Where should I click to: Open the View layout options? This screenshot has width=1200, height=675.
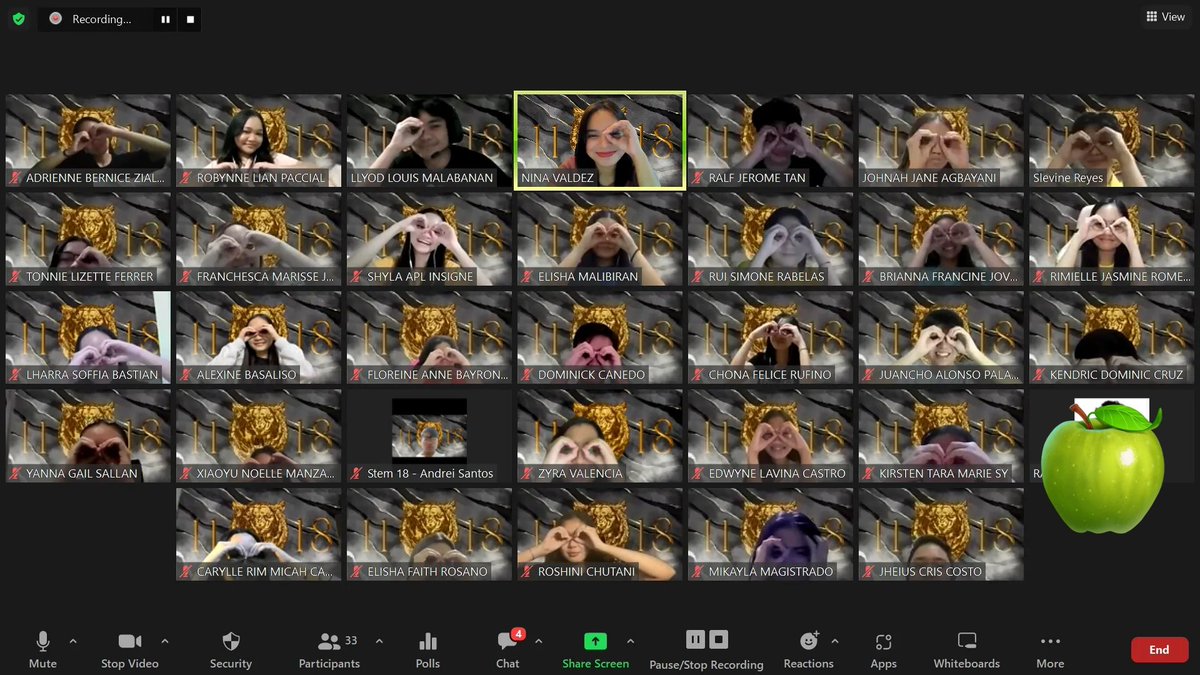(x=1165, y=17)
